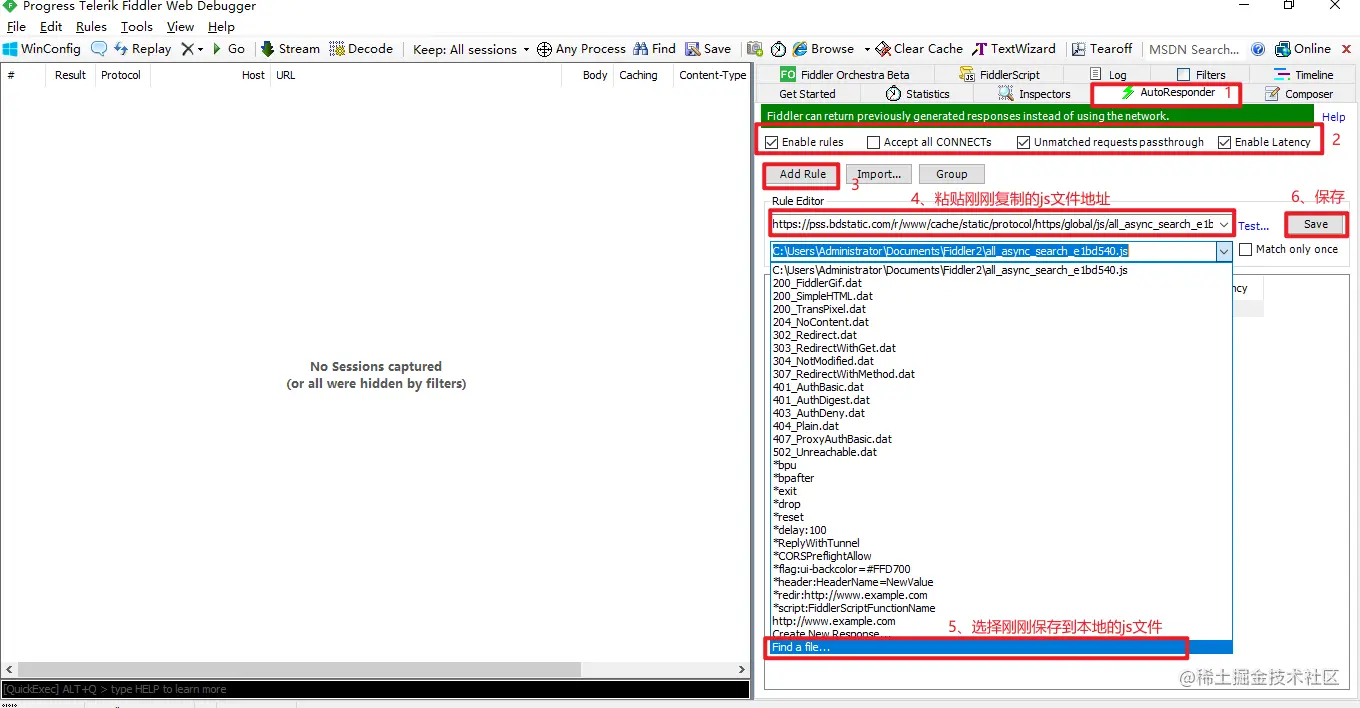Open WinConfig from the toolbar
Screen dimensions: 1360x708
[x=41, y=48]
